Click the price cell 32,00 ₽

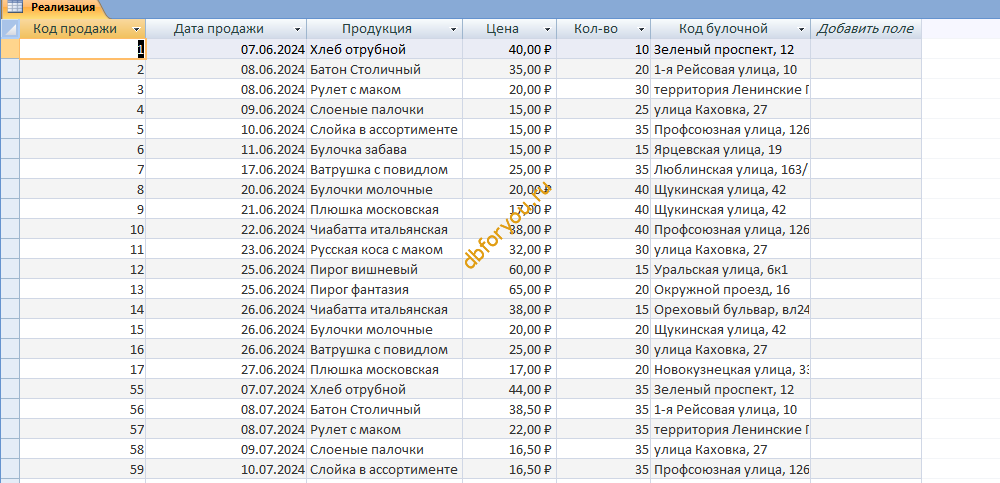click(x=510, y=249)
